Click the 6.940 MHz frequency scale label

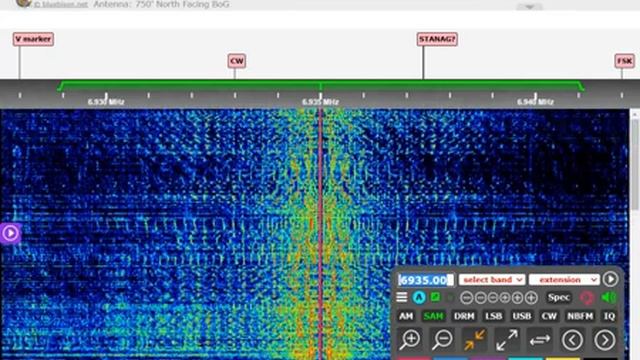tap(535, 102)
